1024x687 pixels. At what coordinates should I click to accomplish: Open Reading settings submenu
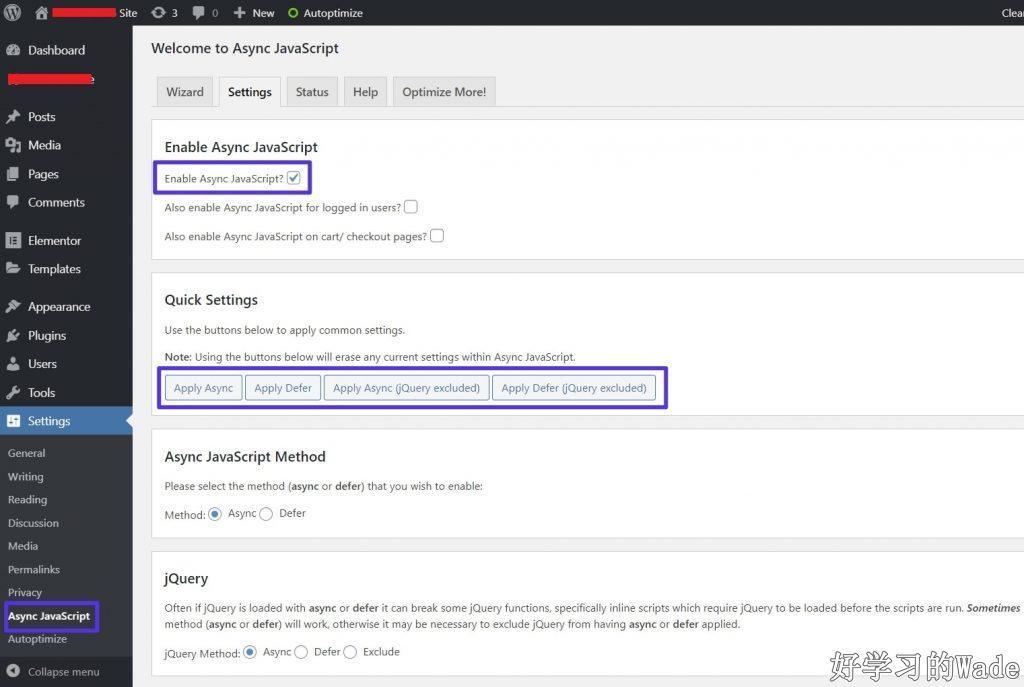coord(27,500)
